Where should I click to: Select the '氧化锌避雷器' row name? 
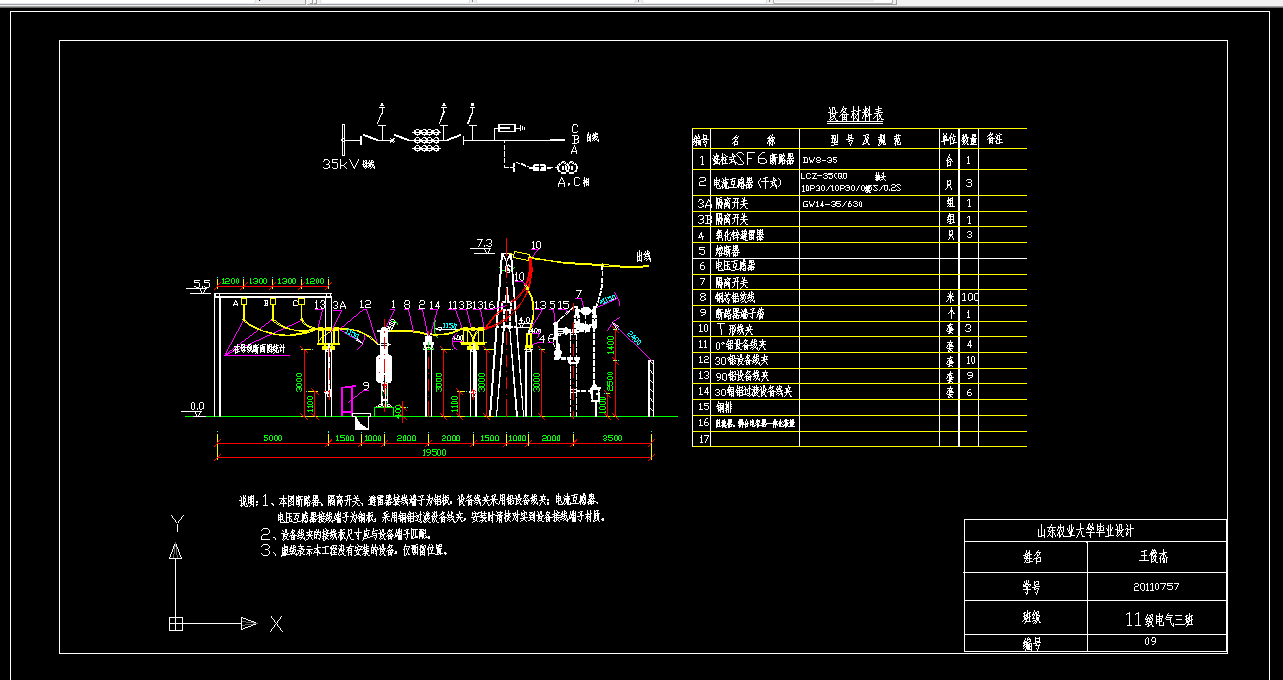click(x=739, y=235)
